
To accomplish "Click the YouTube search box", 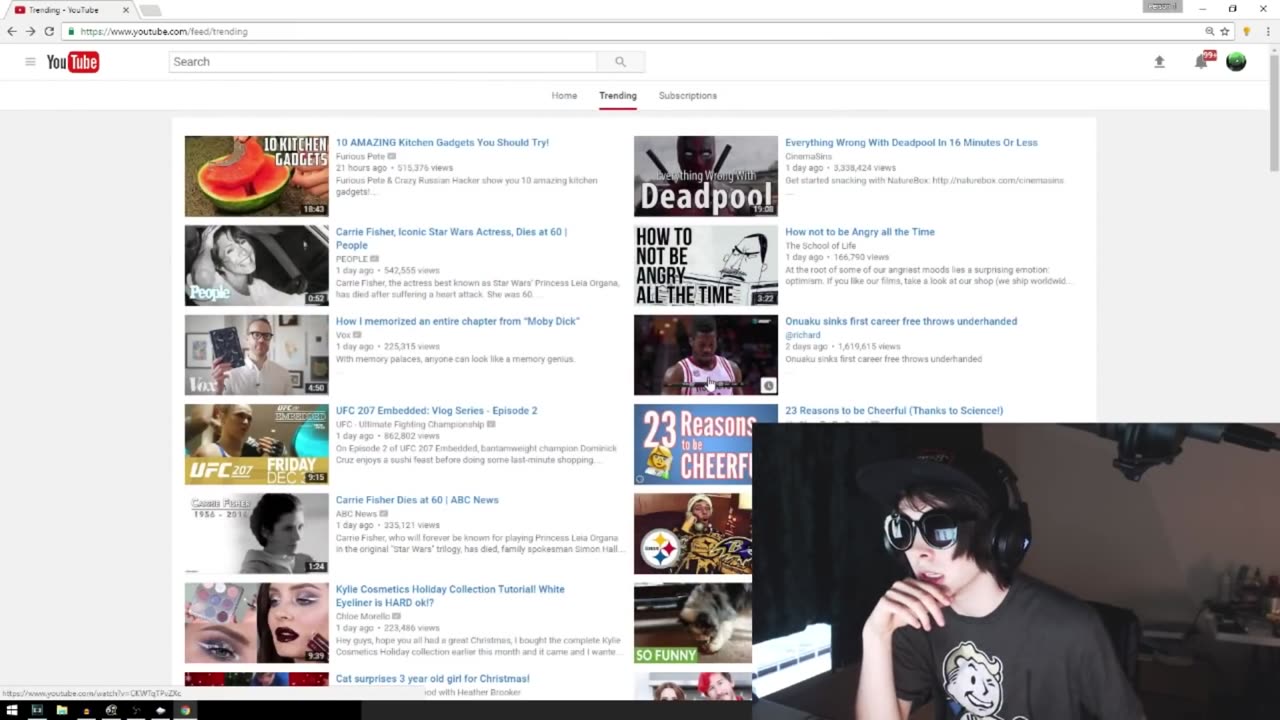I will click(x=383, y=62).
